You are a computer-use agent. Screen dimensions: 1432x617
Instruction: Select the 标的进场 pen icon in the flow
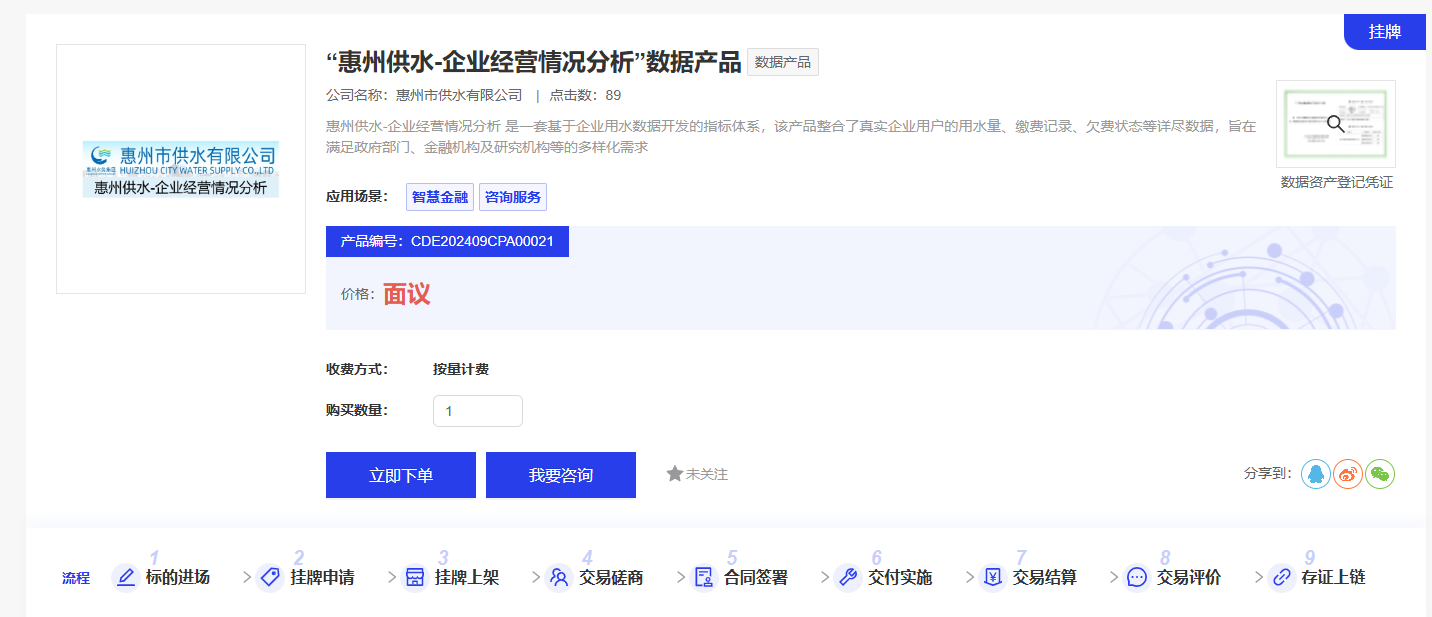coord(125,577)
